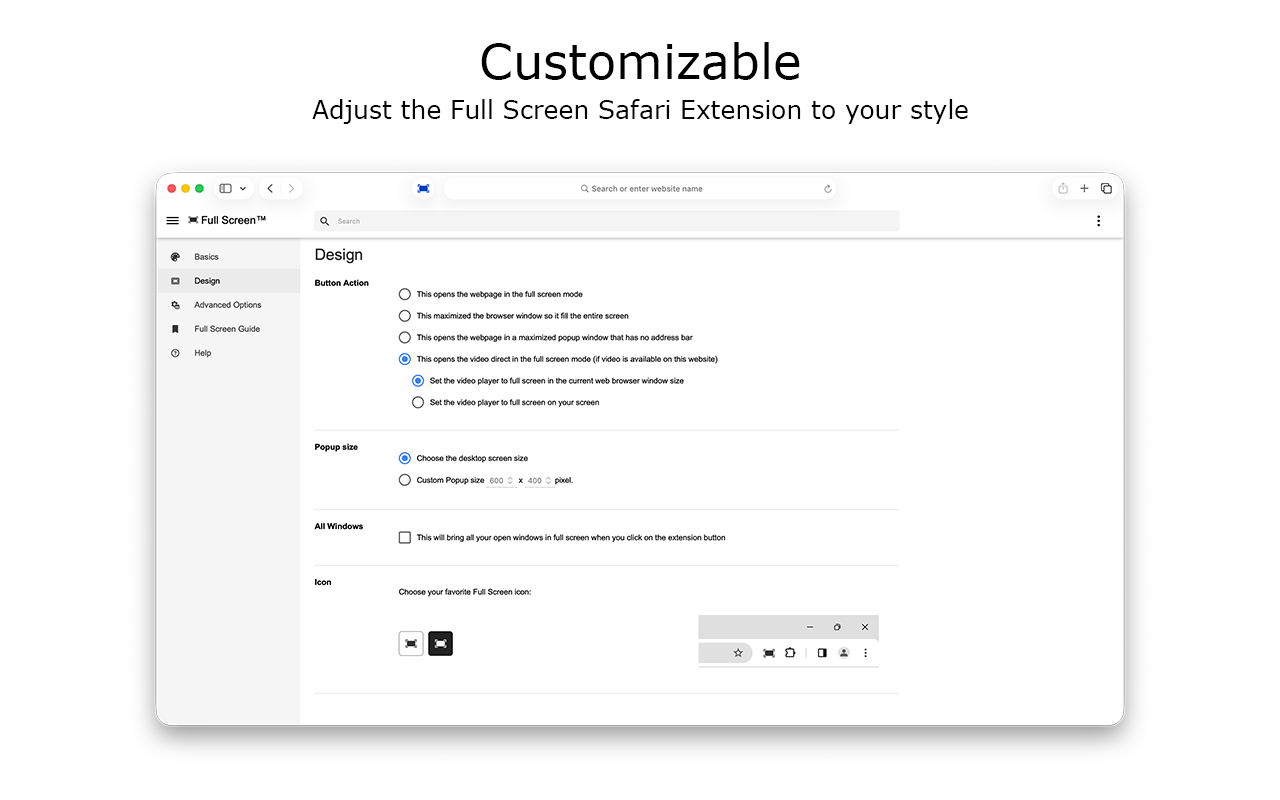
Task: Click the Full Screen Guide bookmark icon
Action: coord(175,329)
